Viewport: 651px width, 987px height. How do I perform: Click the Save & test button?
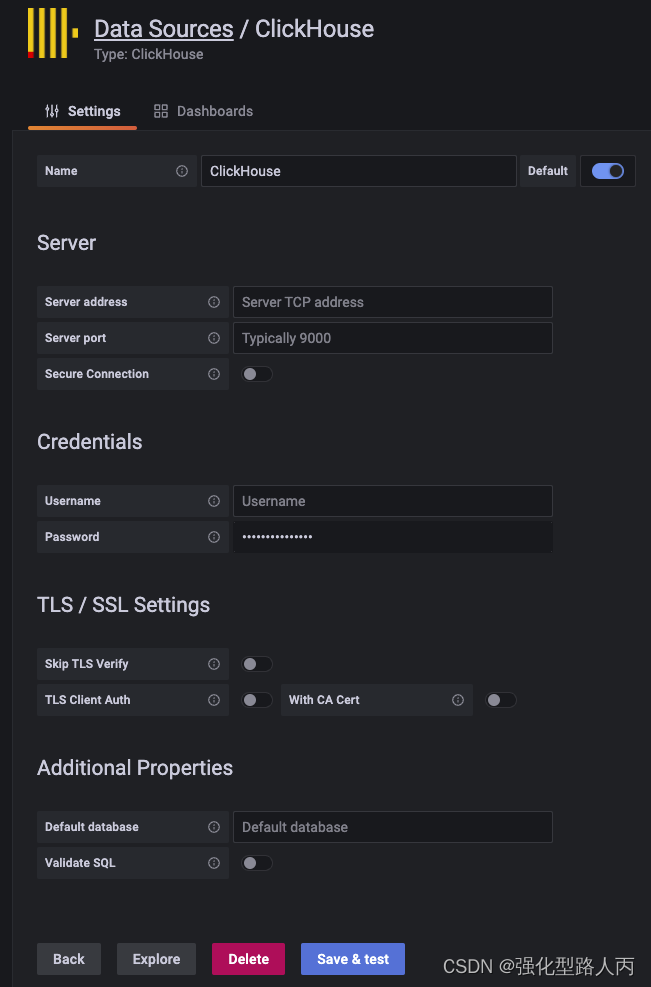(x=352, y=958)
